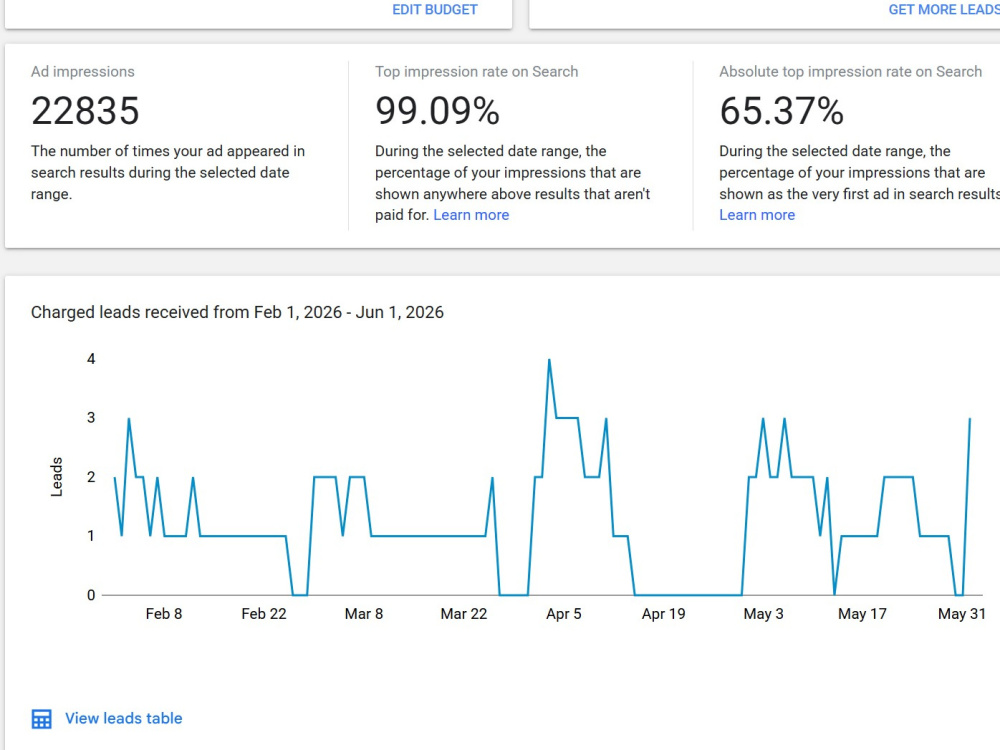Click the Apr 19 axis label
This screenshot has width=1000, height=750.
pyautogui.click(x=663, y=614)
